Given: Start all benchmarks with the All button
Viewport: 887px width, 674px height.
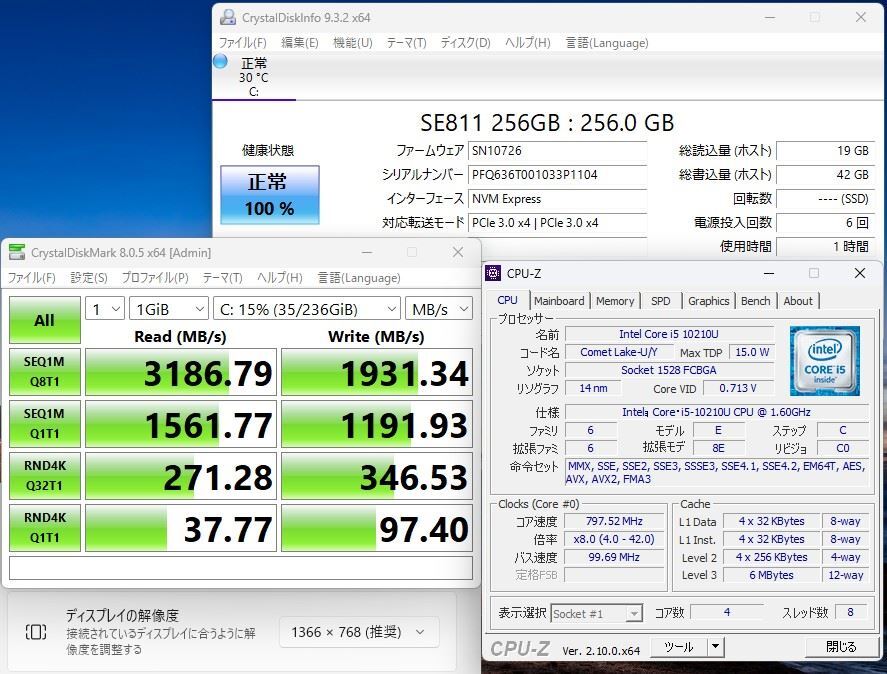Looking at the screenshot, I should coord(45,320).
